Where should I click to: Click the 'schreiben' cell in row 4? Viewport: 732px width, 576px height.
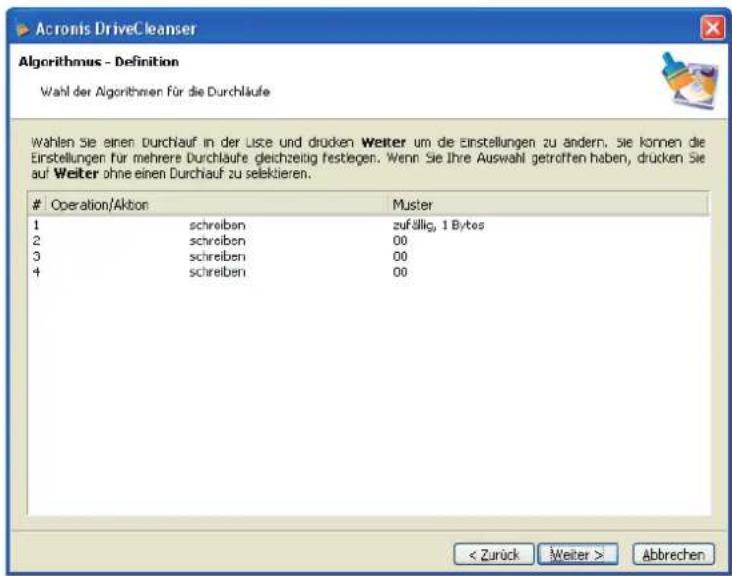point(217,272)
